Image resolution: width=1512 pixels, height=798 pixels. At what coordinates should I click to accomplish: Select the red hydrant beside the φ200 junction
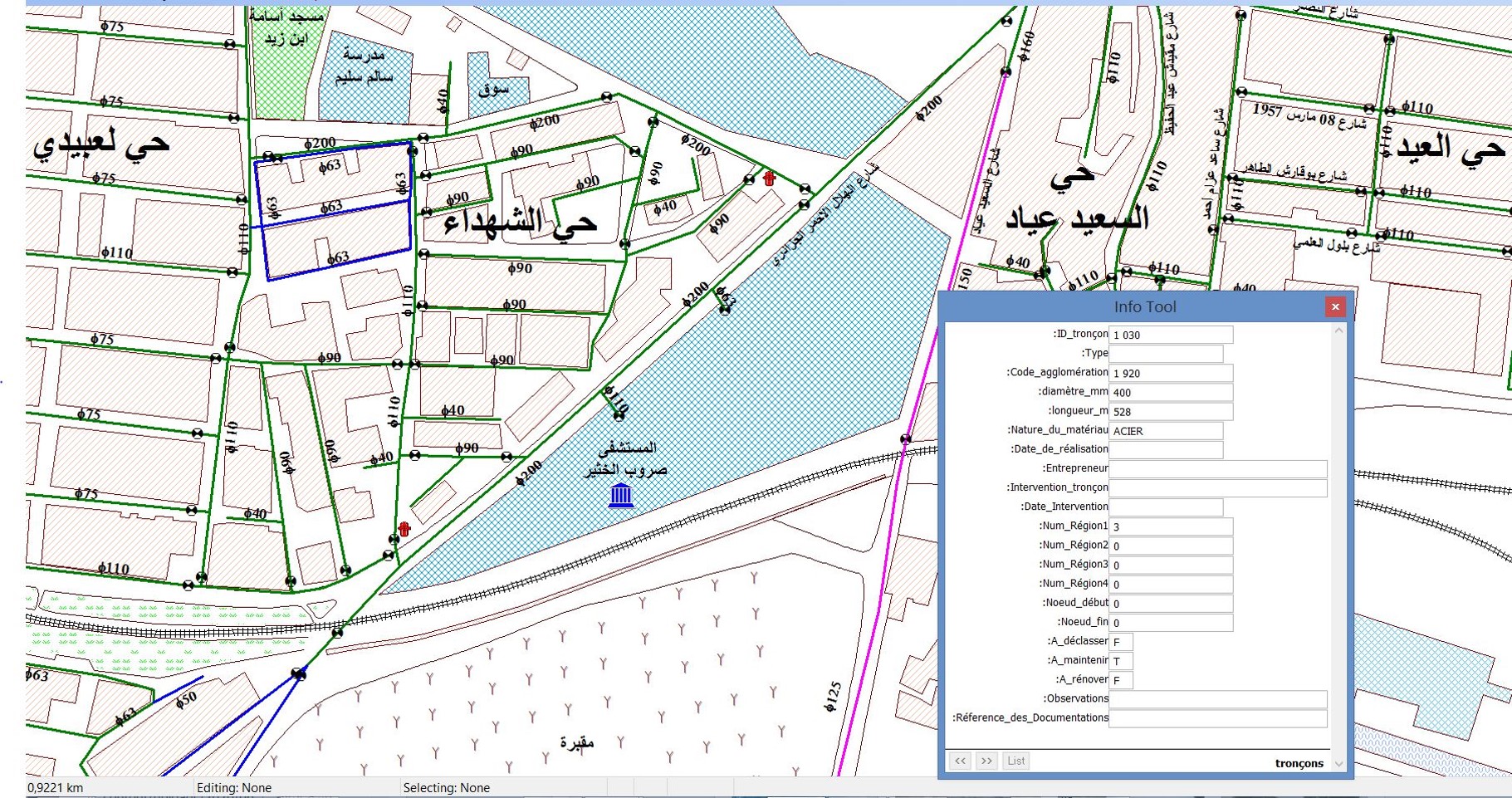click(x=769, y=179)
